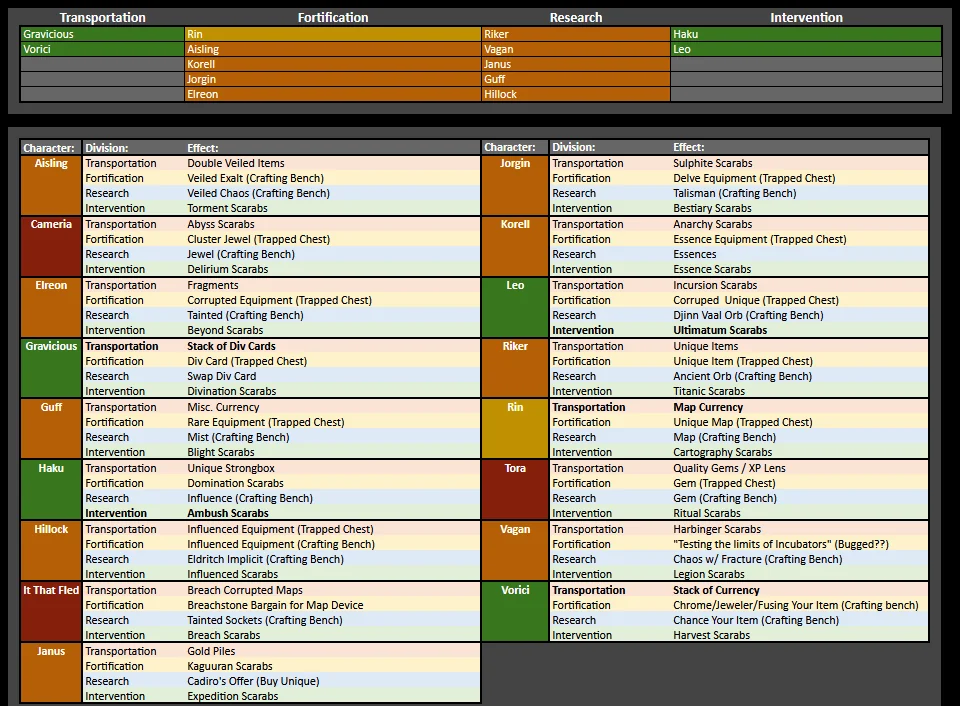Click the Intervention header in the top table
This screenshot has width=960, height=706.
pyautogui.click(x=806, y=17)
